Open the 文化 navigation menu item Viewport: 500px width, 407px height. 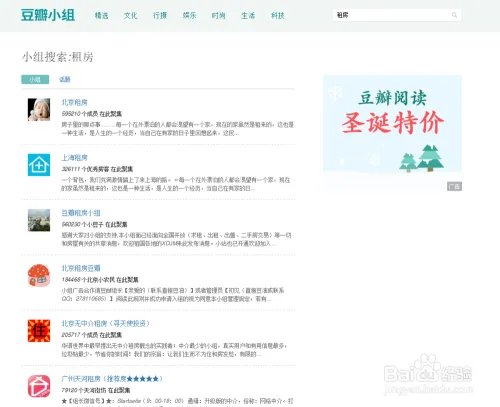click(131, 15)
